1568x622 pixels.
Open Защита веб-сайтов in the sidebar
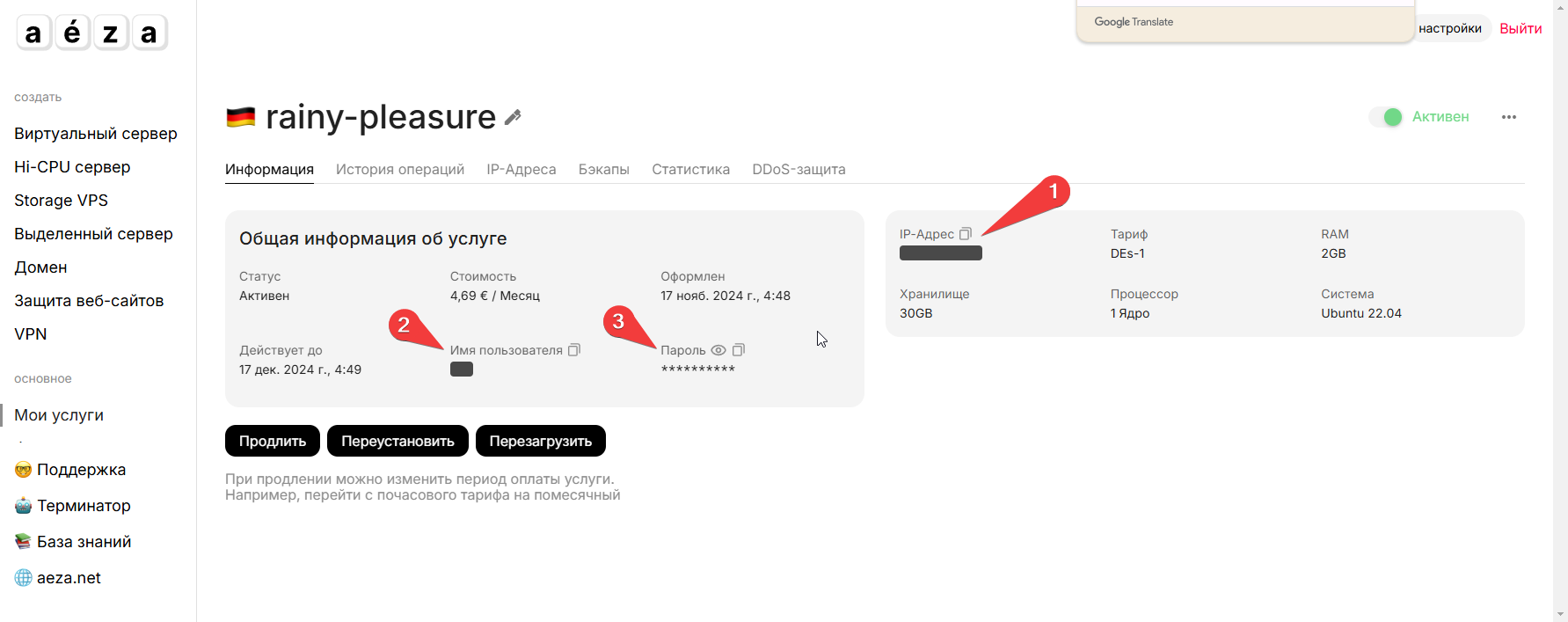tap(89, 301)
